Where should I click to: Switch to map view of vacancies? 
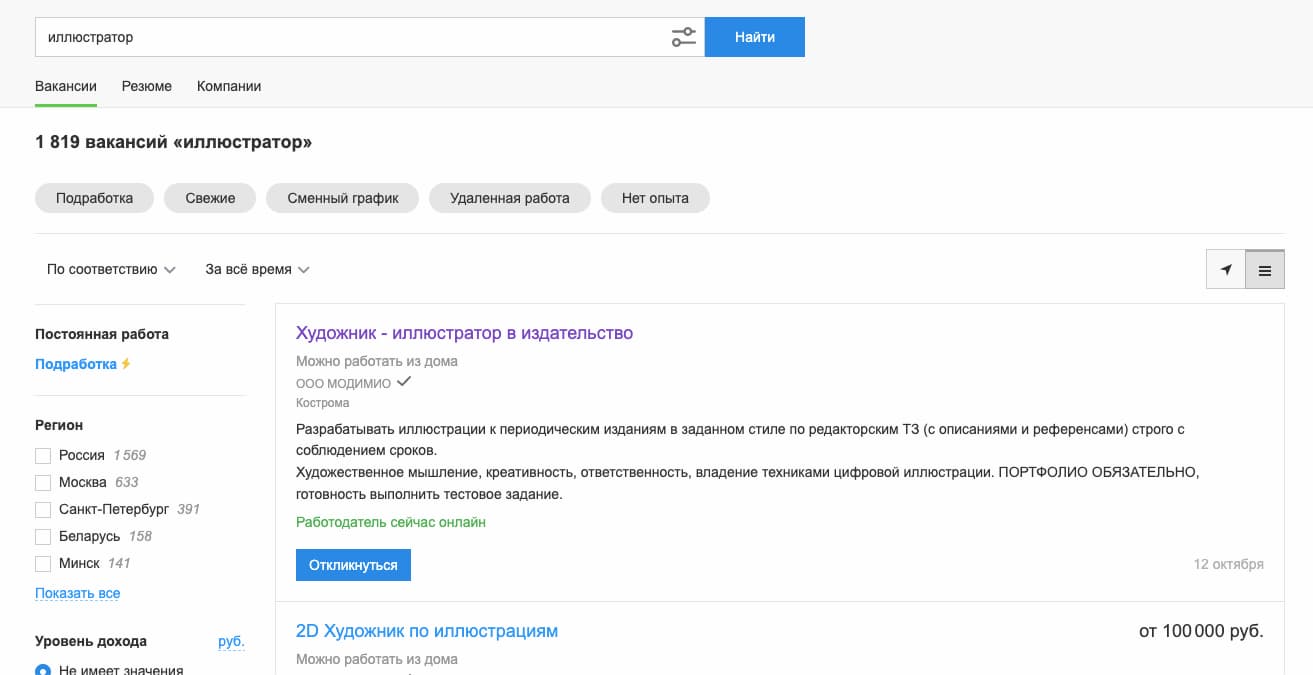coord(1225,269)
